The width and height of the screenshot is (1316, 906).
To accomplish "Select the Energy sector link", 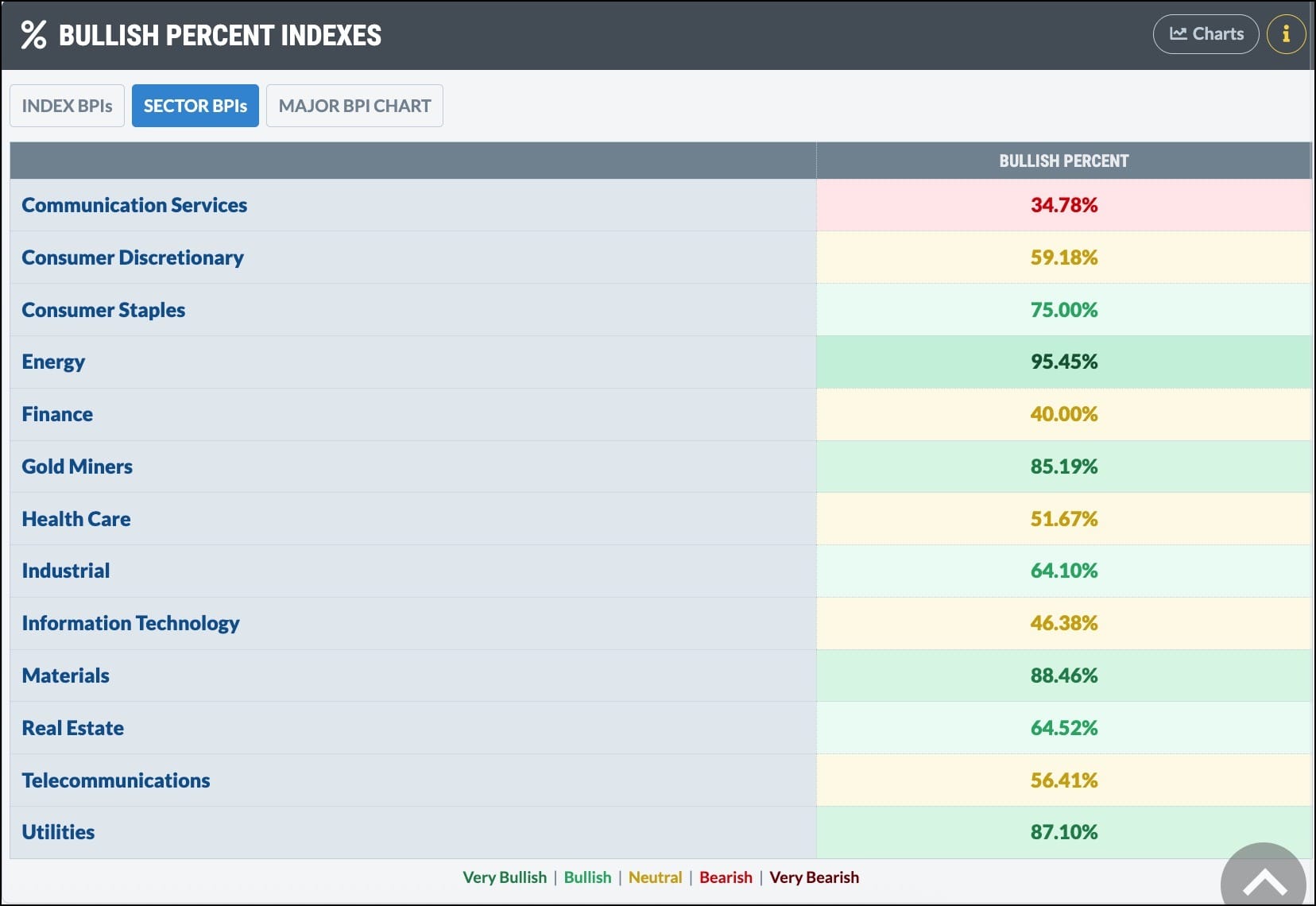I will 53,362.
